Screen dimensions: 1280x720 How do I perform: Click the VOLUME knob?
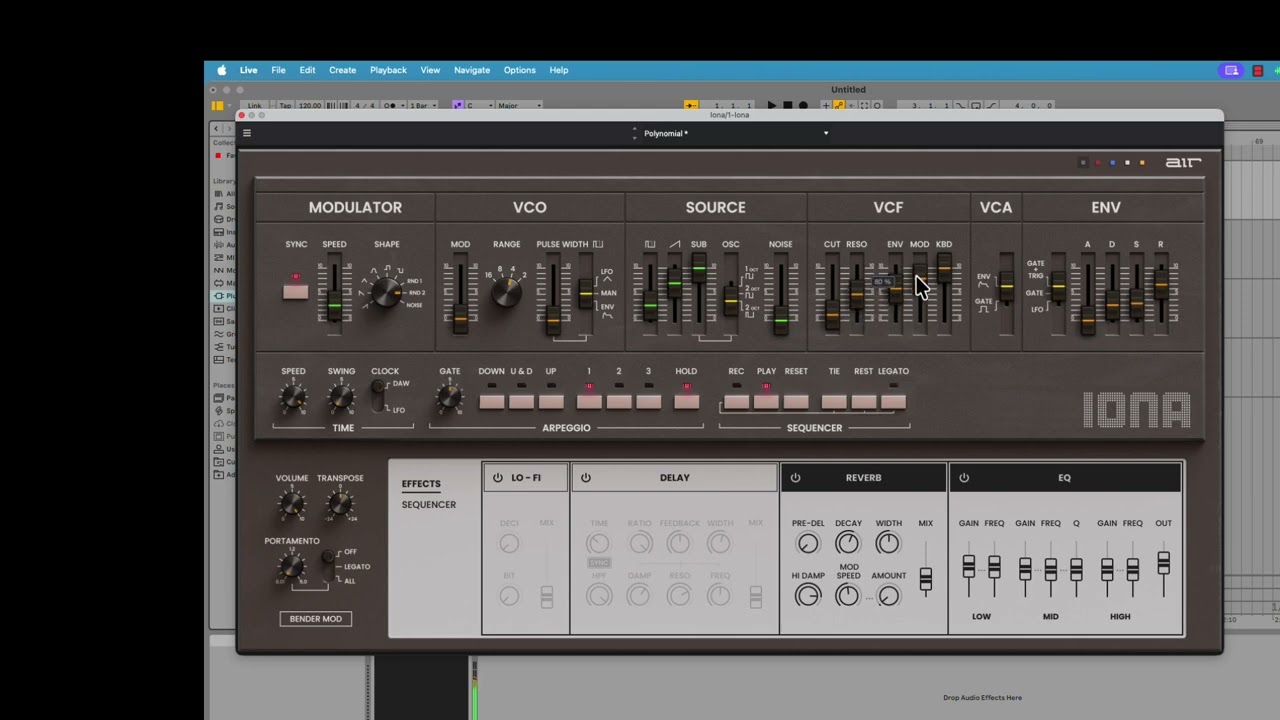tap(291, 505)
